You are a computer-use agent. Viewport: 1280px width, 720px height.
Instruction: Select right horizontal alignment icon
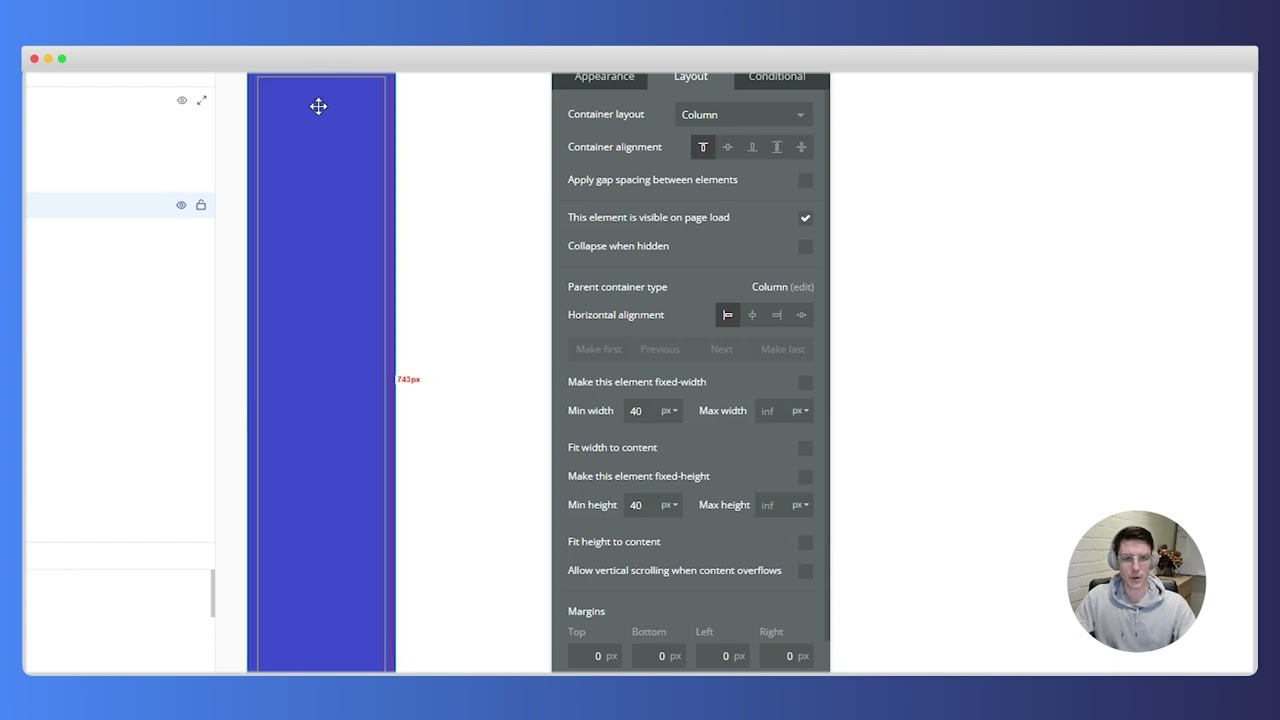(777, 315)
